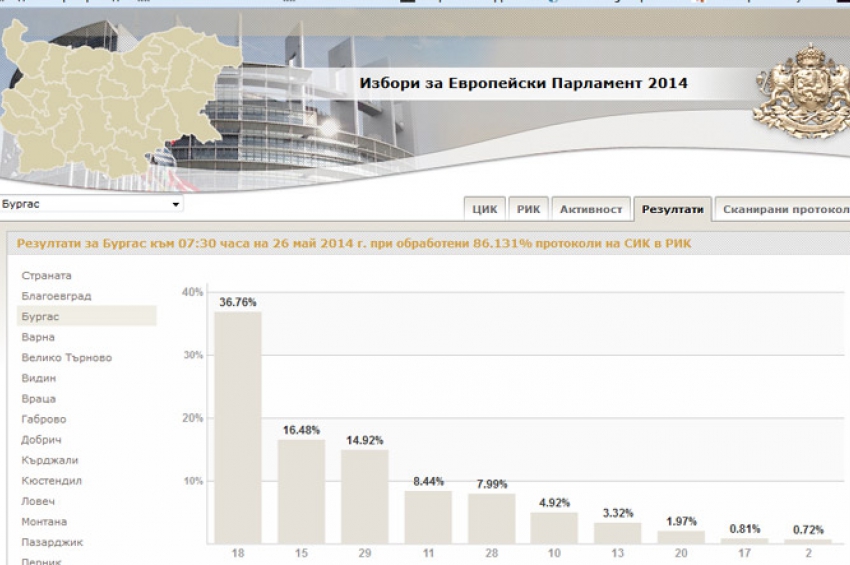Image resolution: width=850 pixels, height=565 pixels.
Task: Choose Варна from the region list
Action: (38, 337)
